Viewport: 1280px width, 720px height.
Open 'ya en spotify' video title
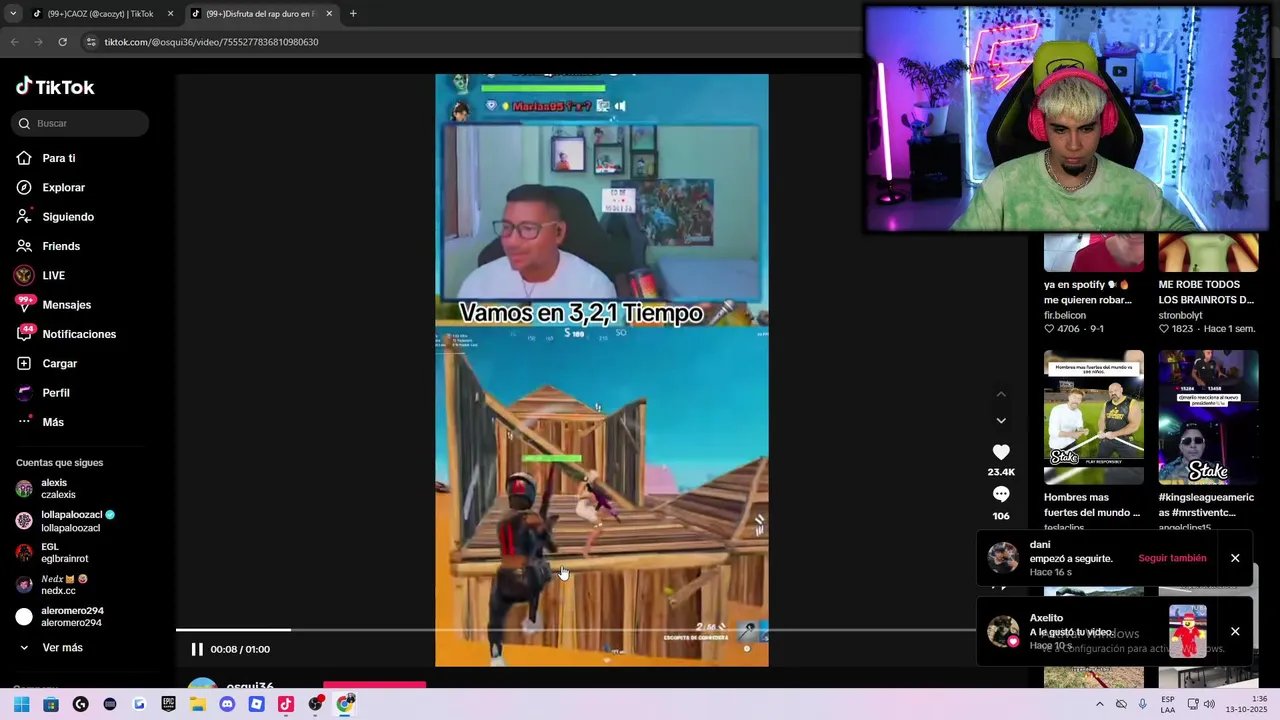[x=1088, y=292]
